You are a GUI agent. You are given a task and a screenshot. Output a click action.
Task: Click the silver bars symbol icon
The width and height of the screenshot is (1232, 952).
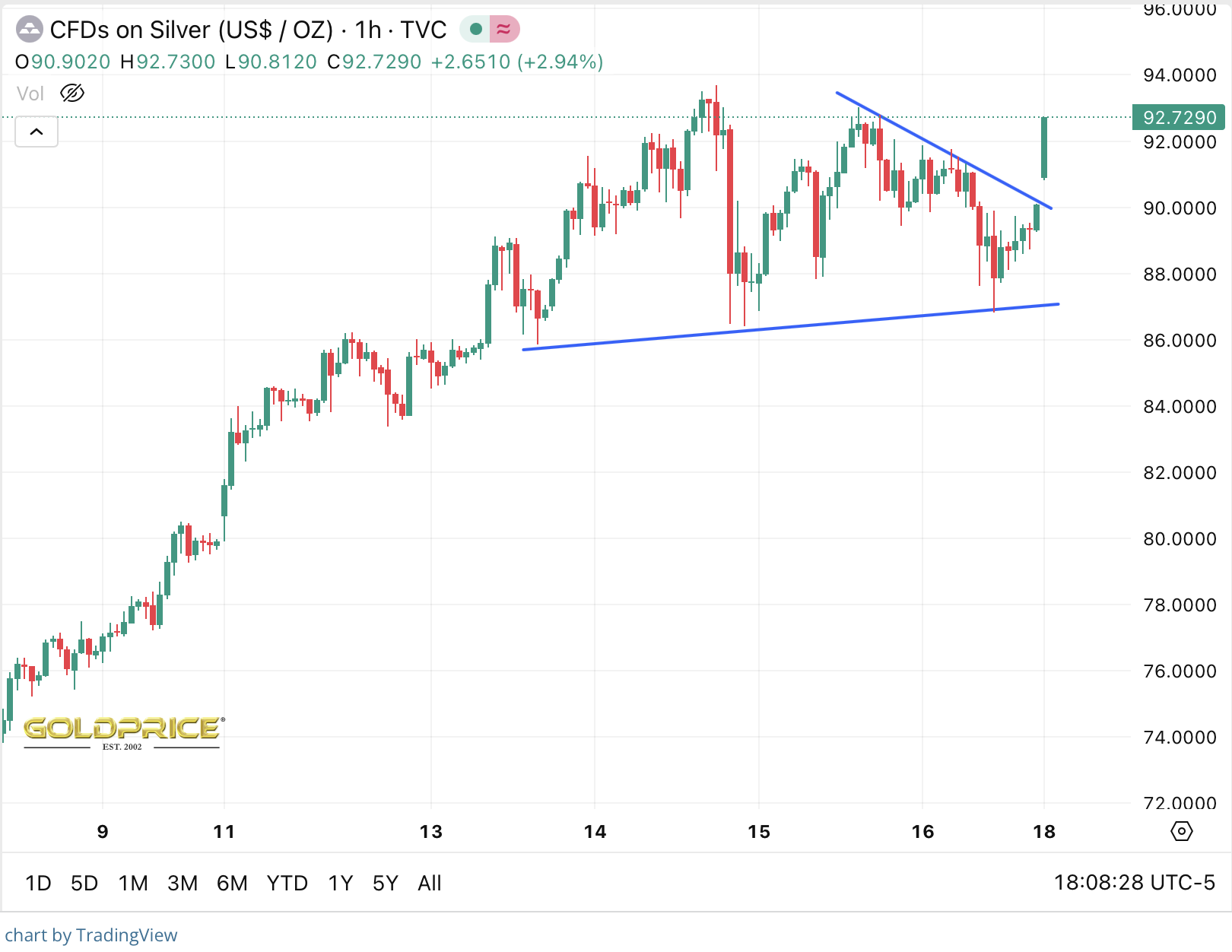29,30
